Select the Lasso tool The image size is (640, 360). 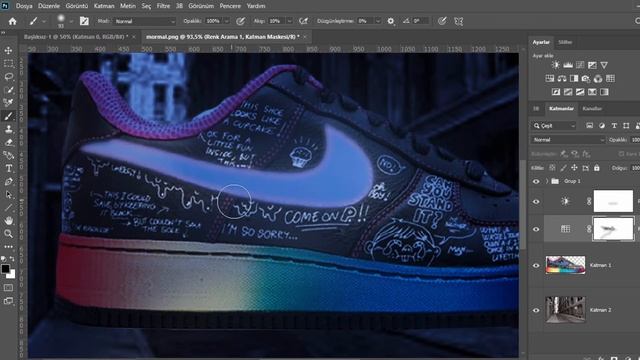pyautogui.click(x=8, y=77)
